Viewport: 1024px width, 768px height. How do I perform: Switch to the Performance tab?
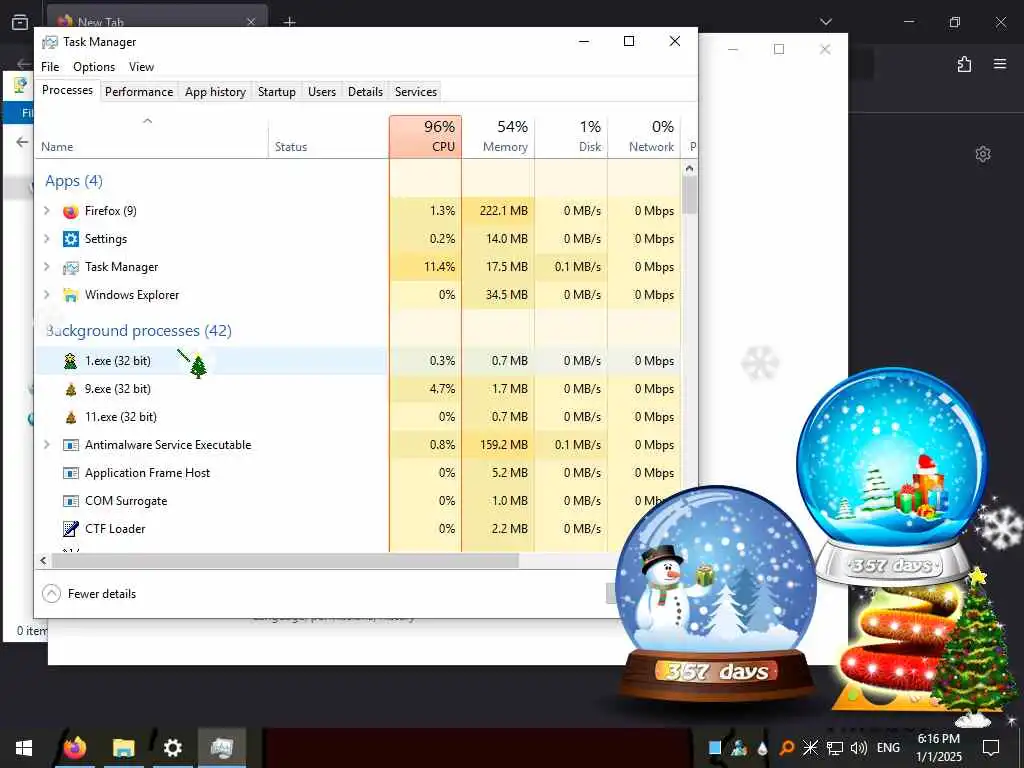139,91
